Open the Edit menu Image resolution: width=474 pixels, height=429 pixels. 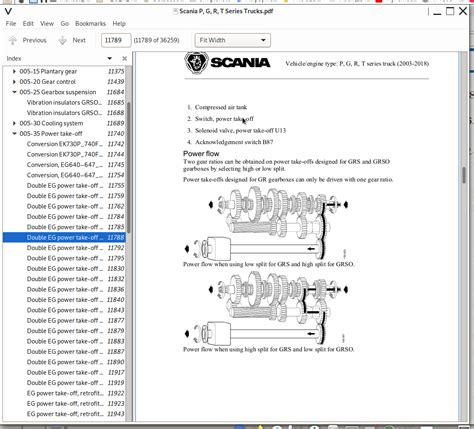tap(28, 24)
